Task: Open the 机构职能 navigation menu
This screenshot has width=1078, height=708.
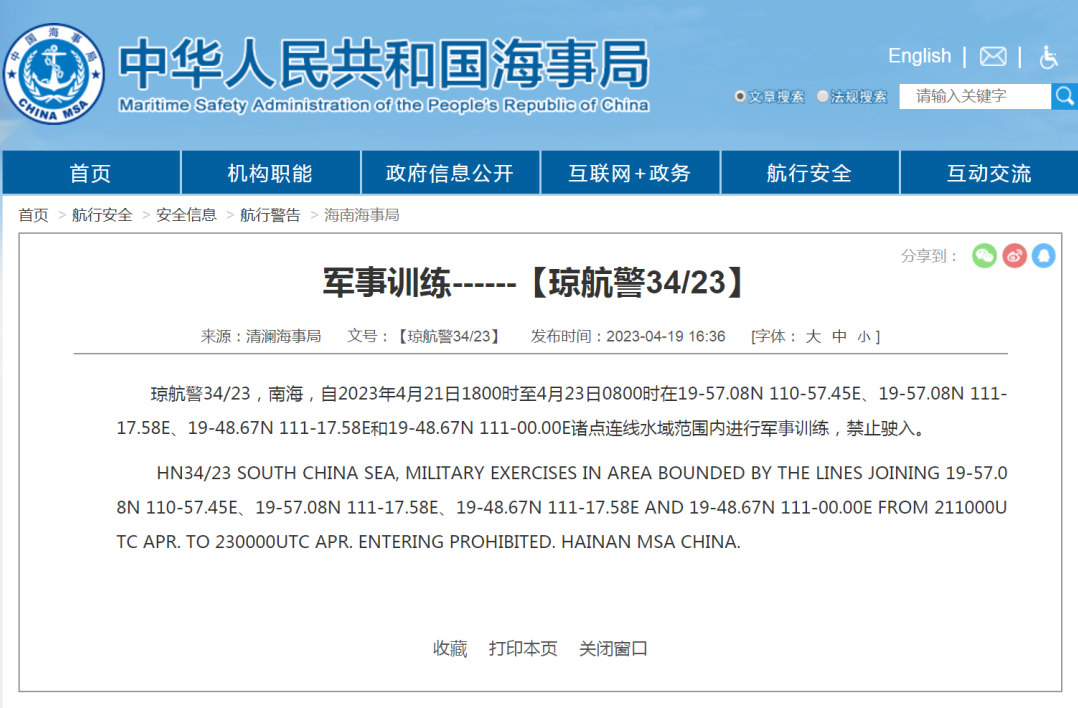Action: (x=270, y=173)
